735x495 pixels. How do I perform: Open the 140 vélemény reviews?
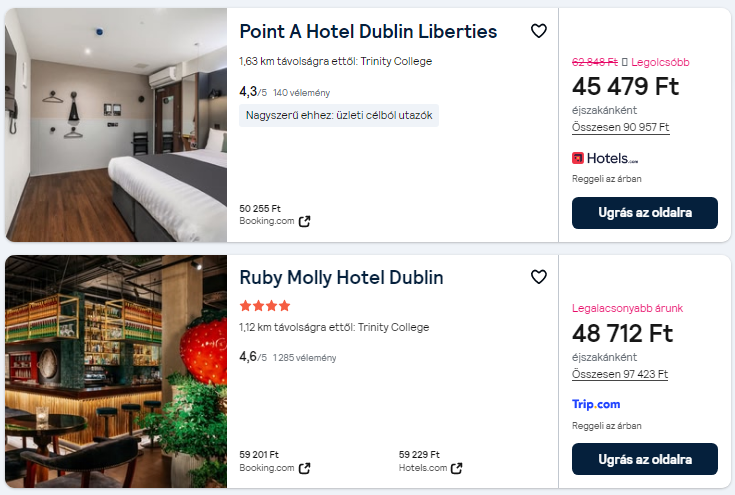(294, 93)
